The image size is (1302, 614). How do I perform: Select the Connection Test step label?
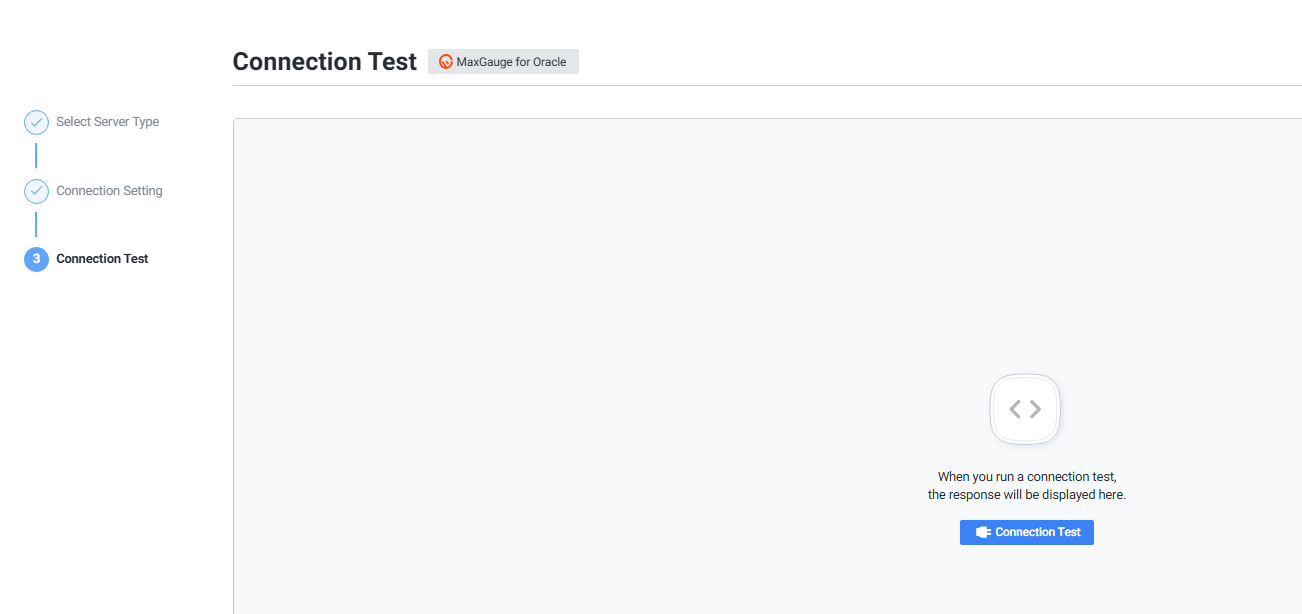coord(102,259)
